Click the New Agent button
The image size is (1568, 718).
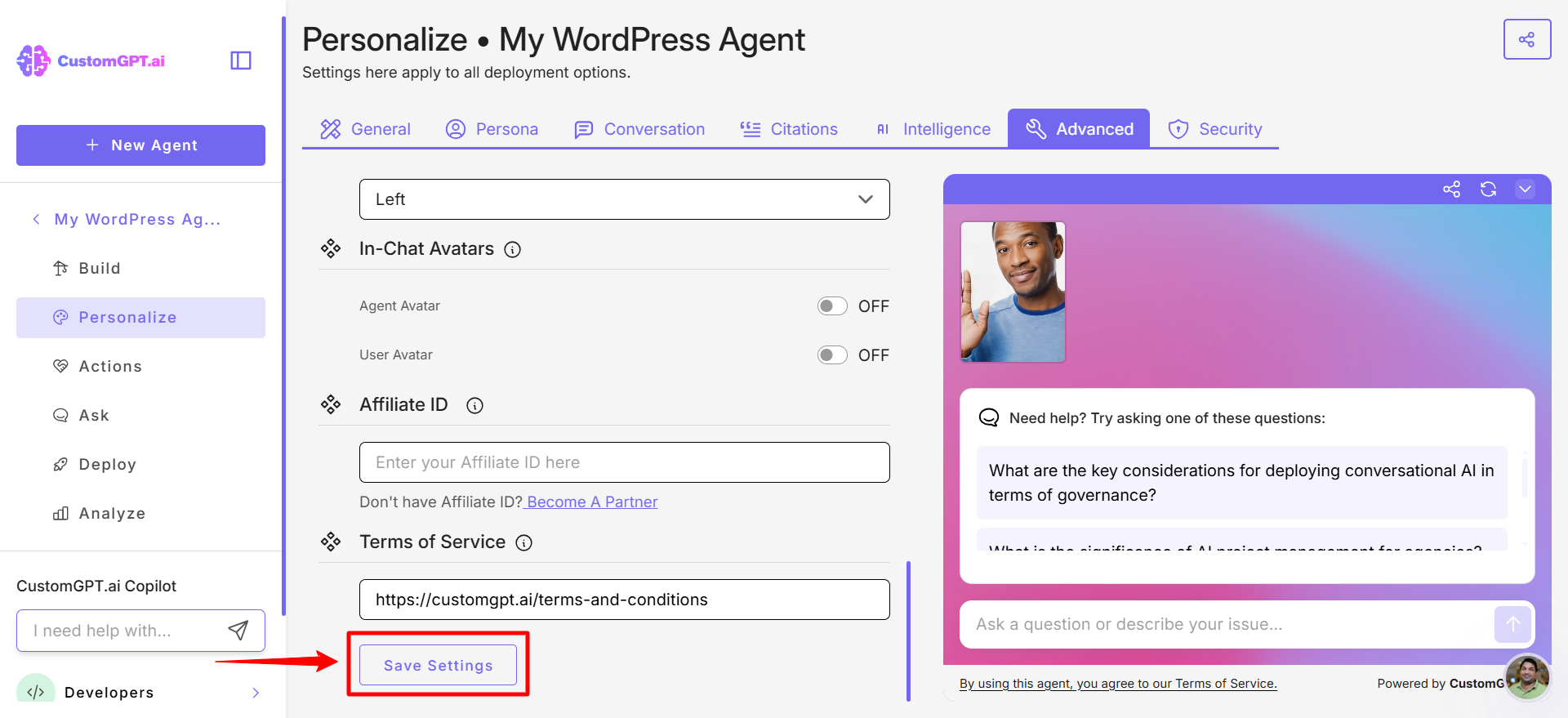click(140, 145)
